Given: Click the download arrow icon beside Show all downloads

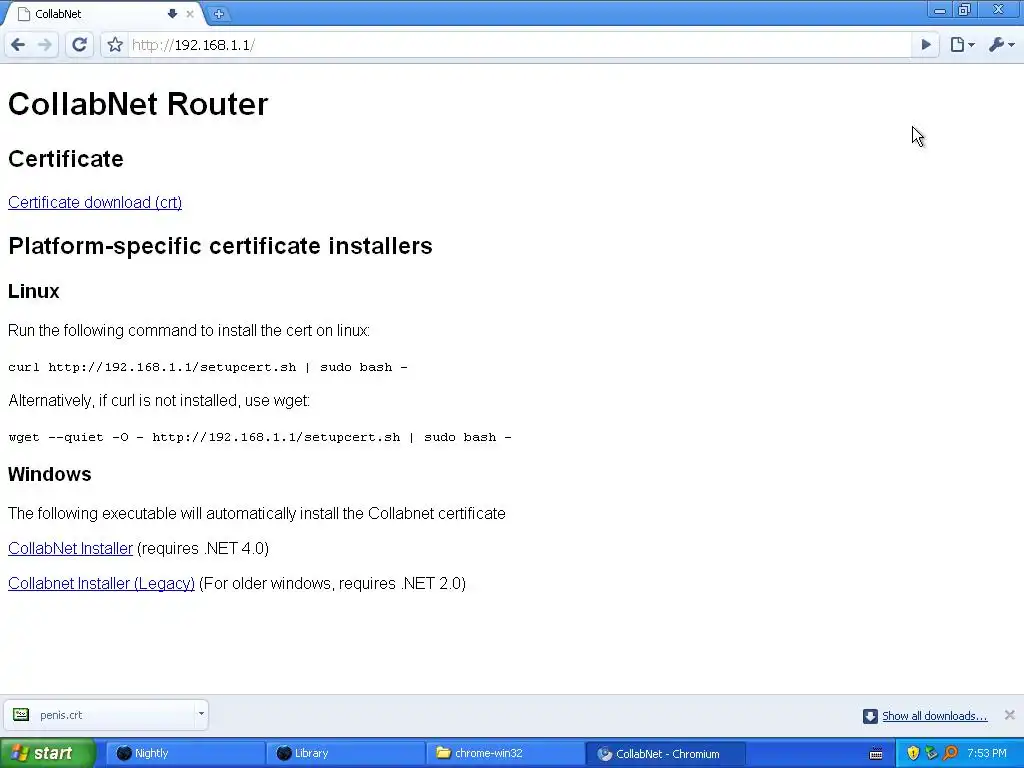Looking at the screenshot, I should pyautogui.click(x=870, y=716).
